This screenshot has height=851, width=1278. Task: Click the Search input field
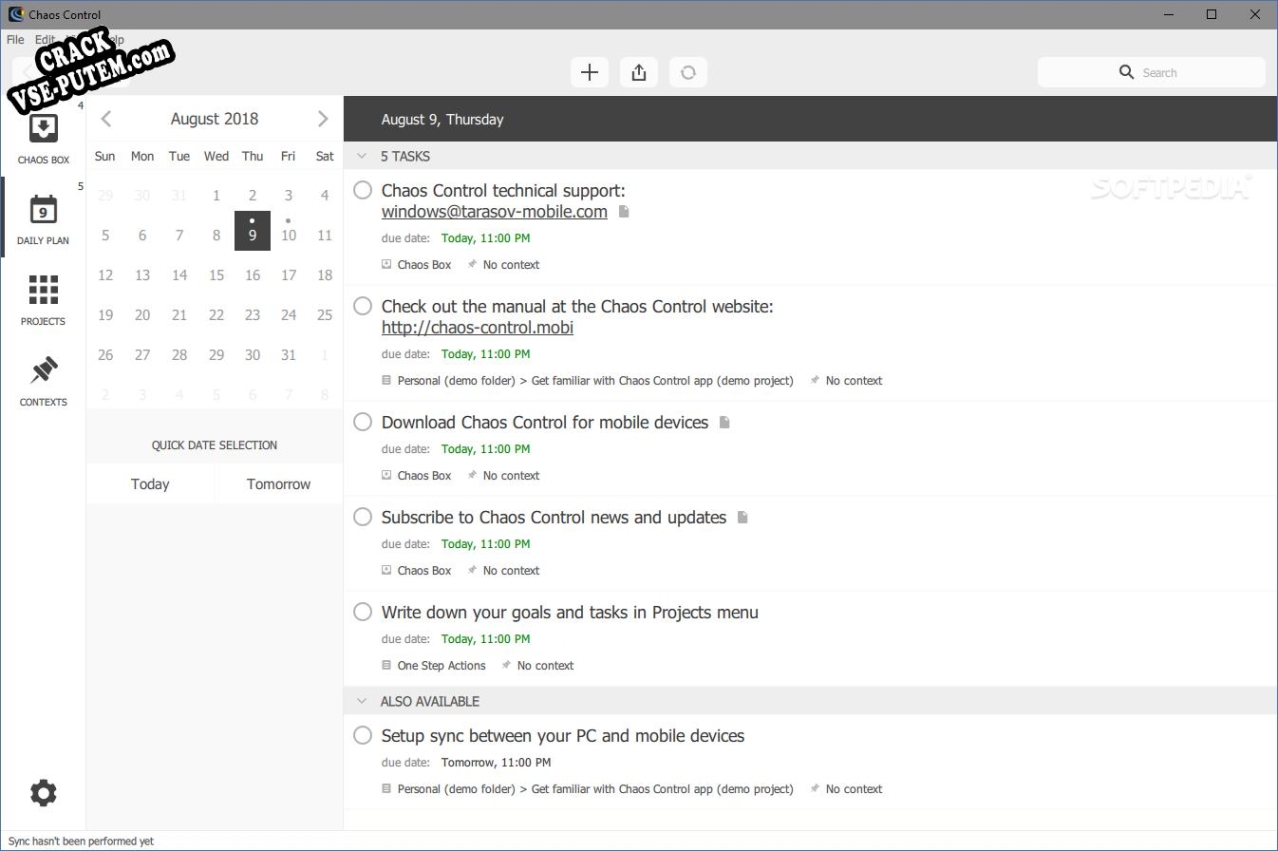pyautogui.click(x=1150, y=72)
